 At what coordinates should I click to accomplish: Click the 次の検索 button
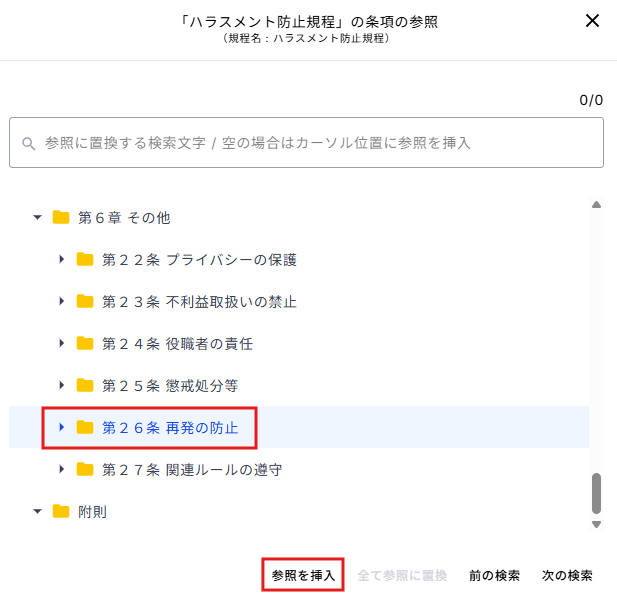pyautogui.click(x=567, y=575)
